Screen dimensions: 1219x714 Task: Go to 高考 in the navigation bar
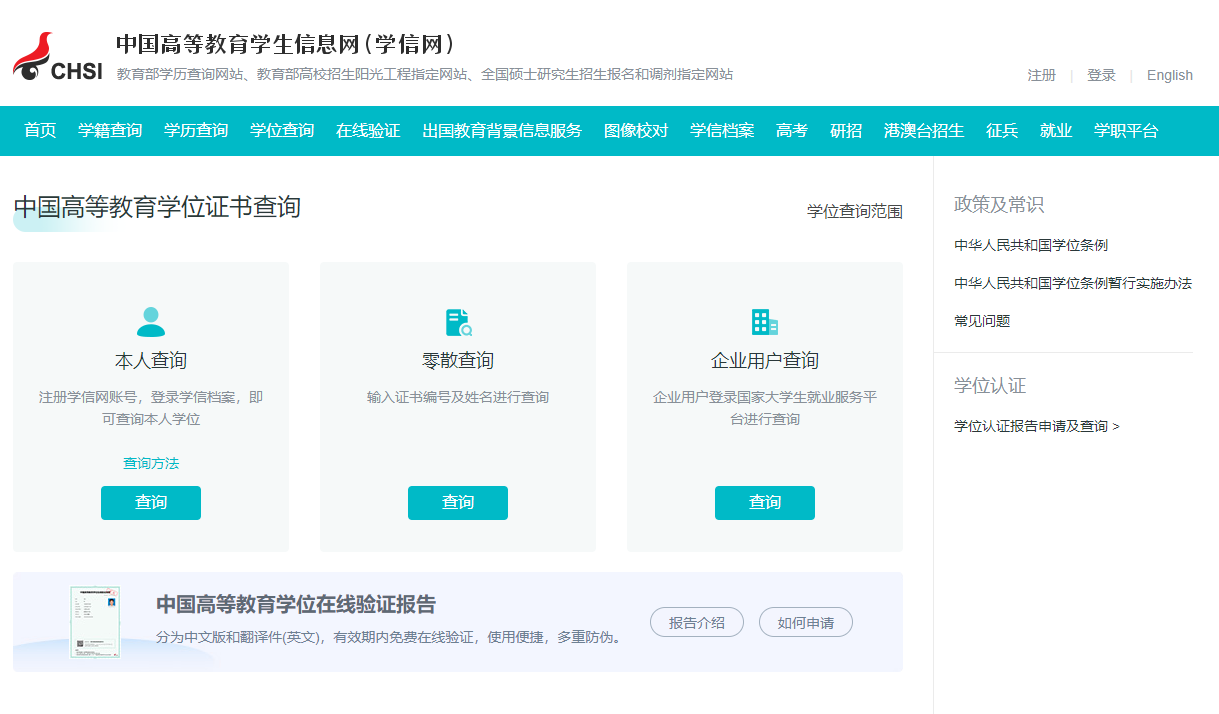[x=792, y=131]
